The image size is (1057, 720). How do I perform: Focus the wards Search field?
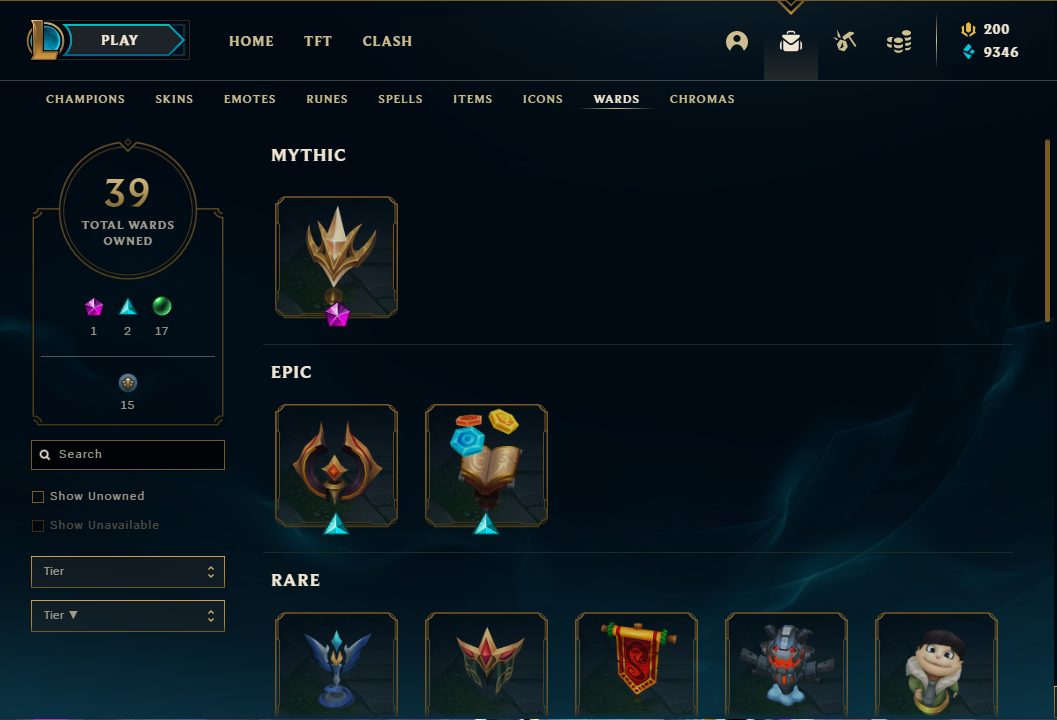(128, 454)
